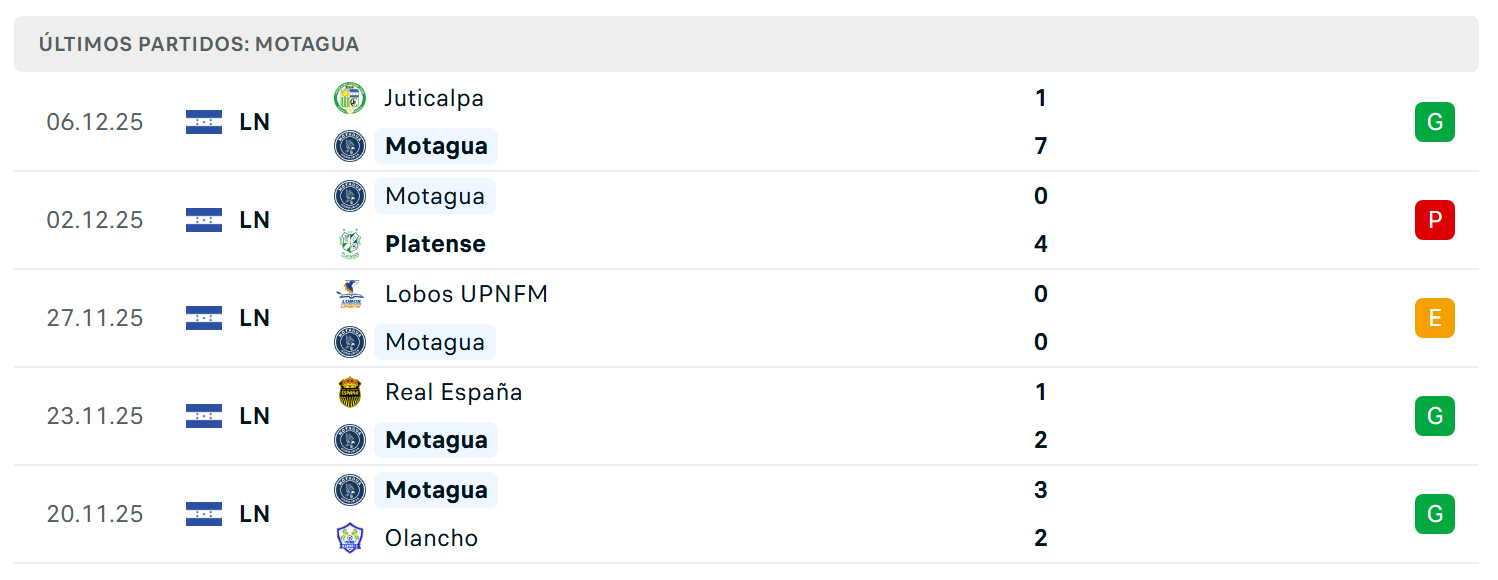
Task: Open the Real España team link
Action: point(453,392)
